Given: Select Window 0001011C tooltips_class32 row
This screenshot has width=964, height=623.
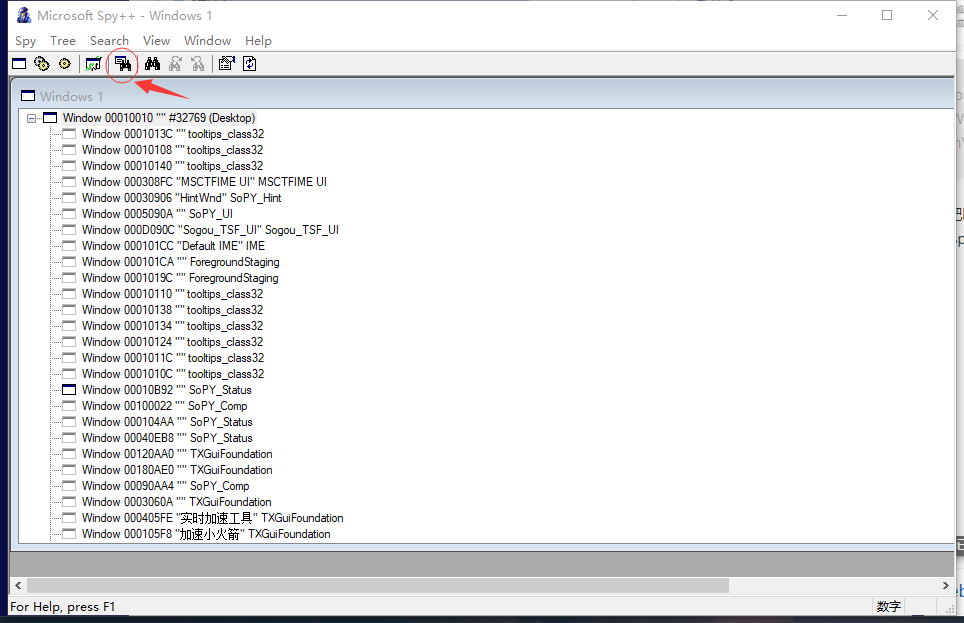Looking at the screenshot, I should pos(173,358).
